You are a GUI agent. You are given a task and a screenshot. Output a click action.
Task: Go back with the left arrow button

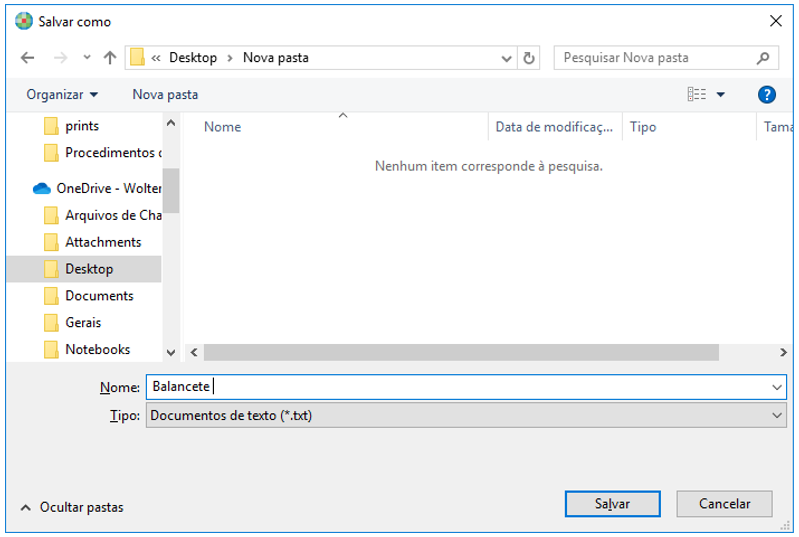click(28, 58)
